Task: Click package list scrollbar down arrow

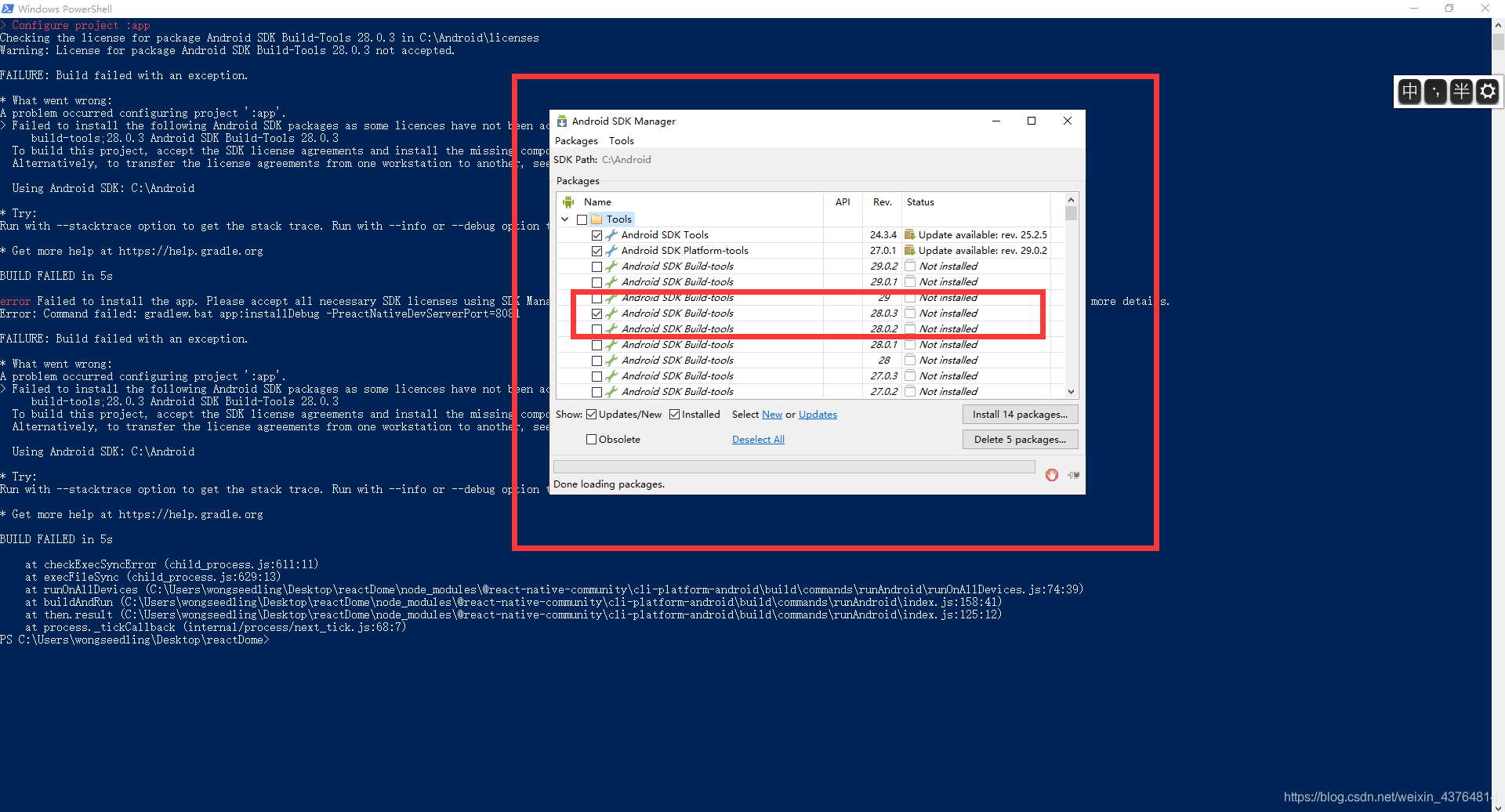Action: point(1071,392)
